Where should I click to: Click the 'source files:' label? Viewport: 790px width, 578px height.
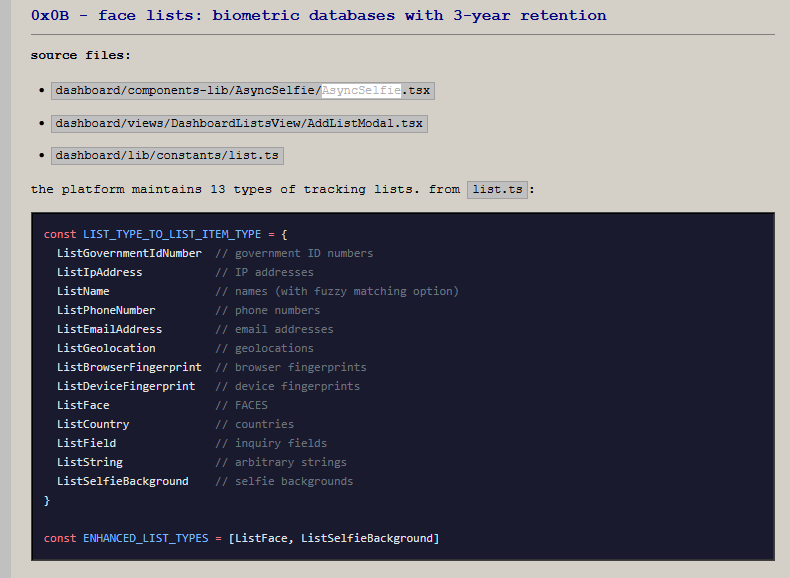[81, 55]
